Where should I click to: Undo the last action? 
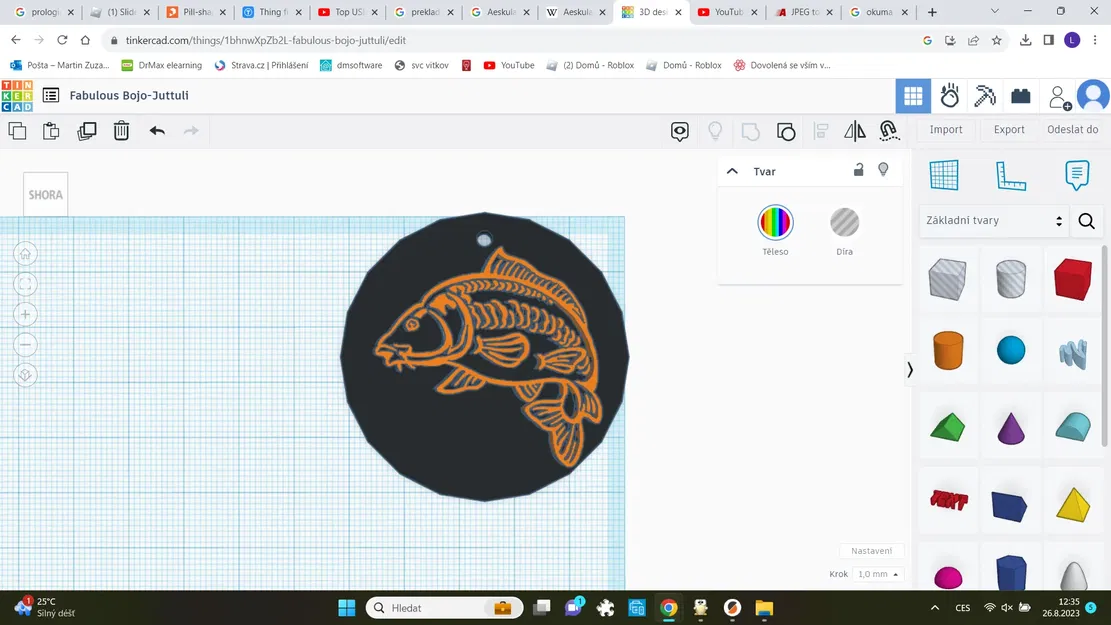157,130
